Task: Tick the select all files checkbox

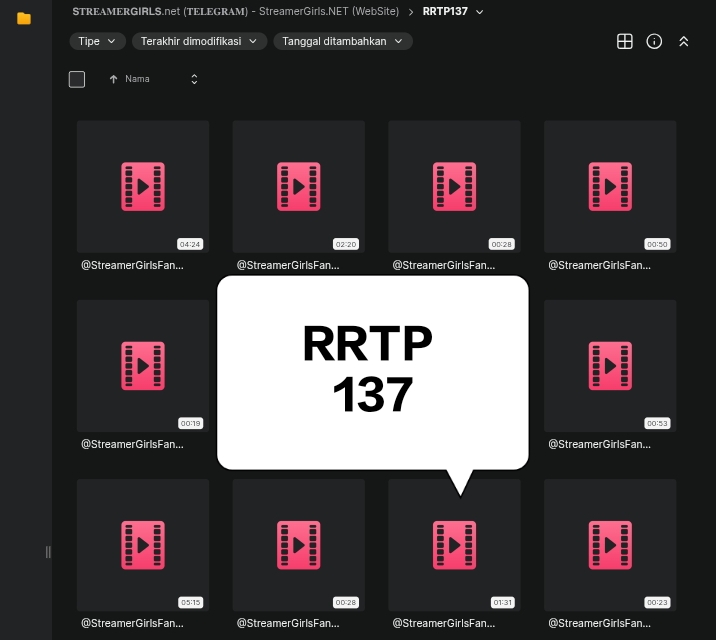Action: pos(77,79)
